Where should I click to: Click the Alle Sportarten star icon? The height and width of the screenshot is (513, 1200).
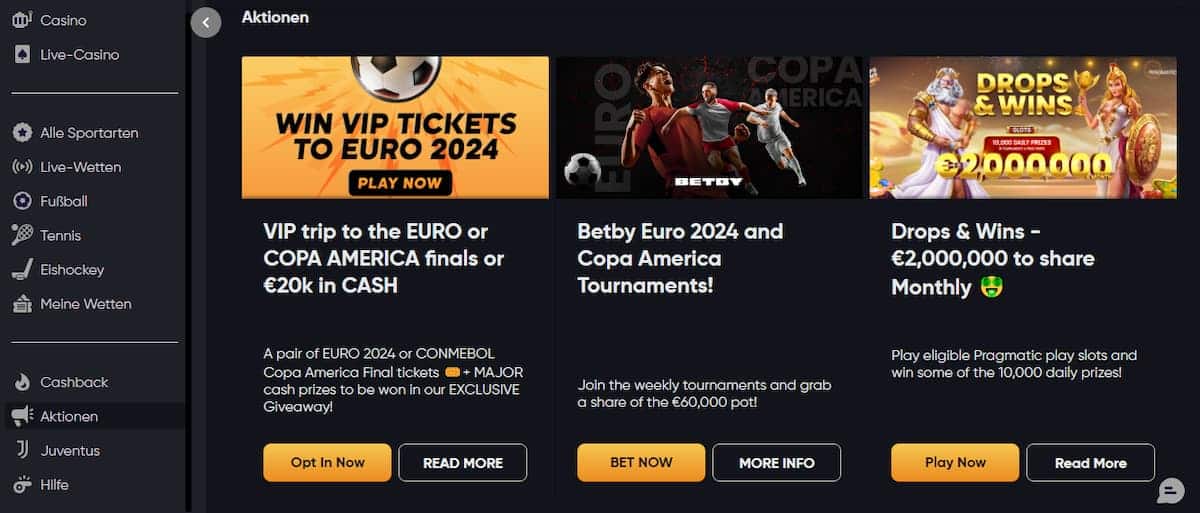coord(22,133)
